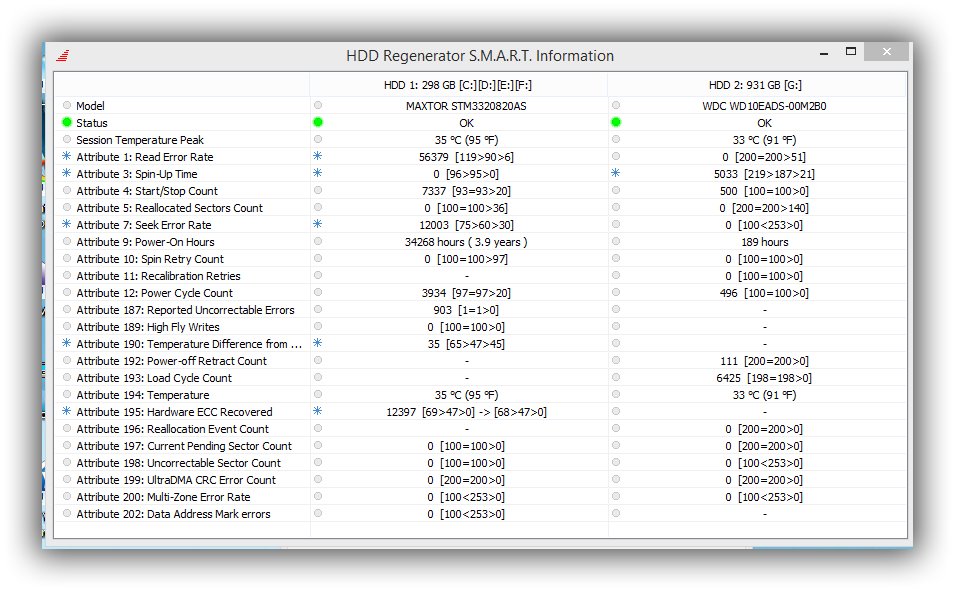Screen dimensions: 955x591
Task: Select HDD 1: 298 GB column header
Action: click(457, 85)
